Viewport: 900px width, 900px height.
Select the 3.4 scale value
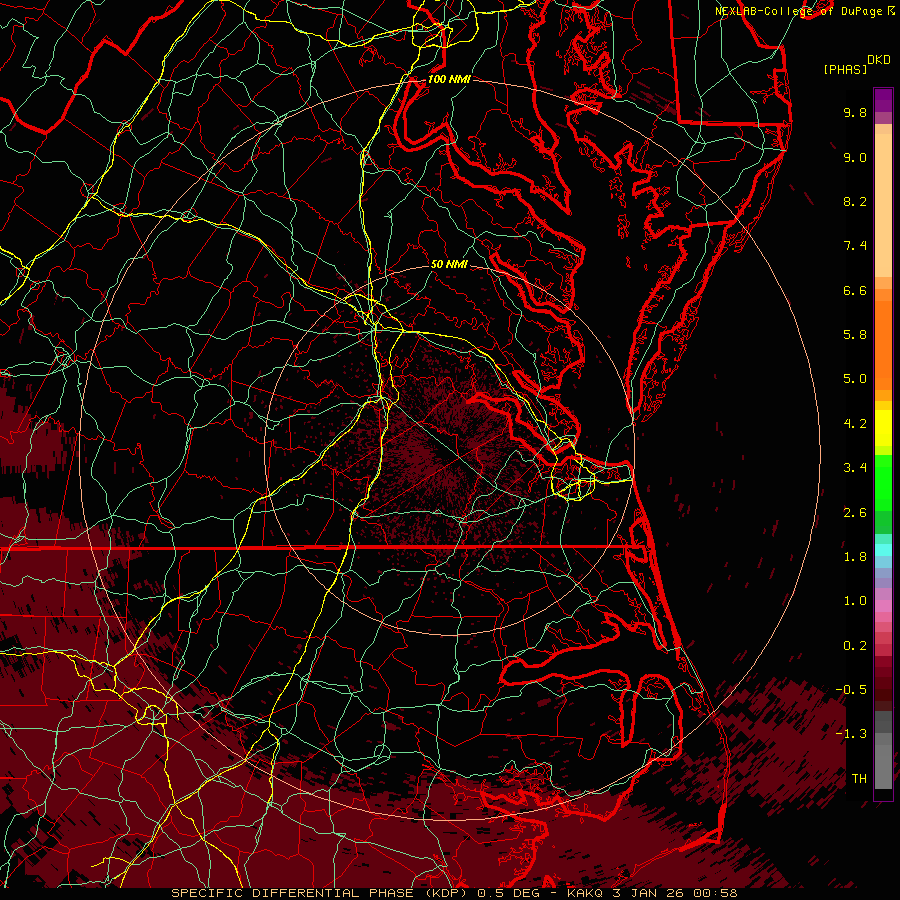point(855,468)
